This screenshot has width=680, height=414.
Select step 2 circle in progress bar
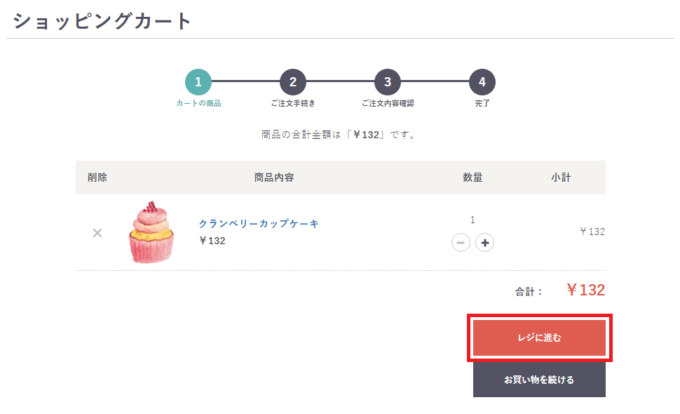click(293, 82)
